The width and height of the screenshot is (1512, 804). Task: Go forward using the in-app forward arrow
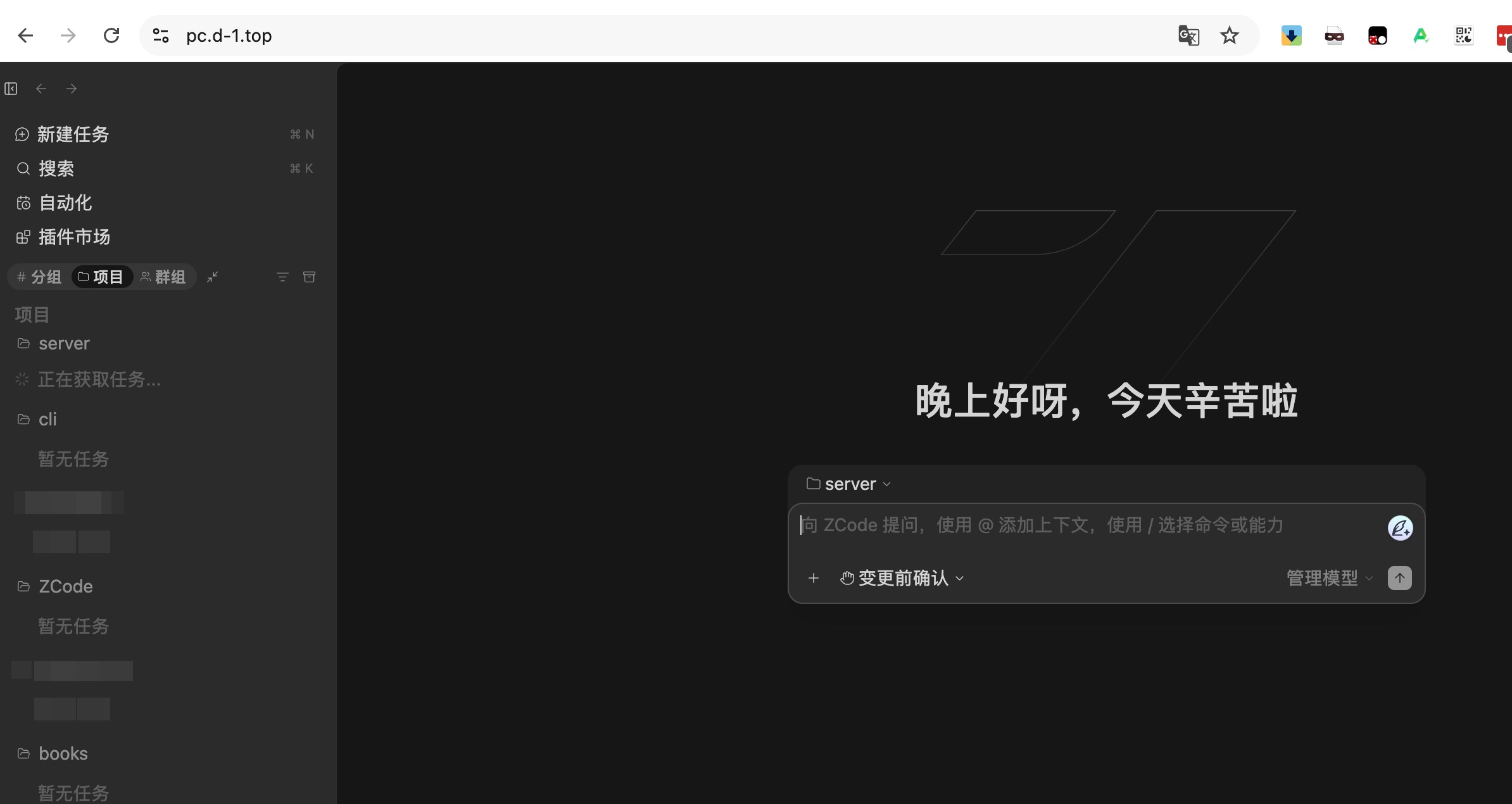click(x=72, y=89)
